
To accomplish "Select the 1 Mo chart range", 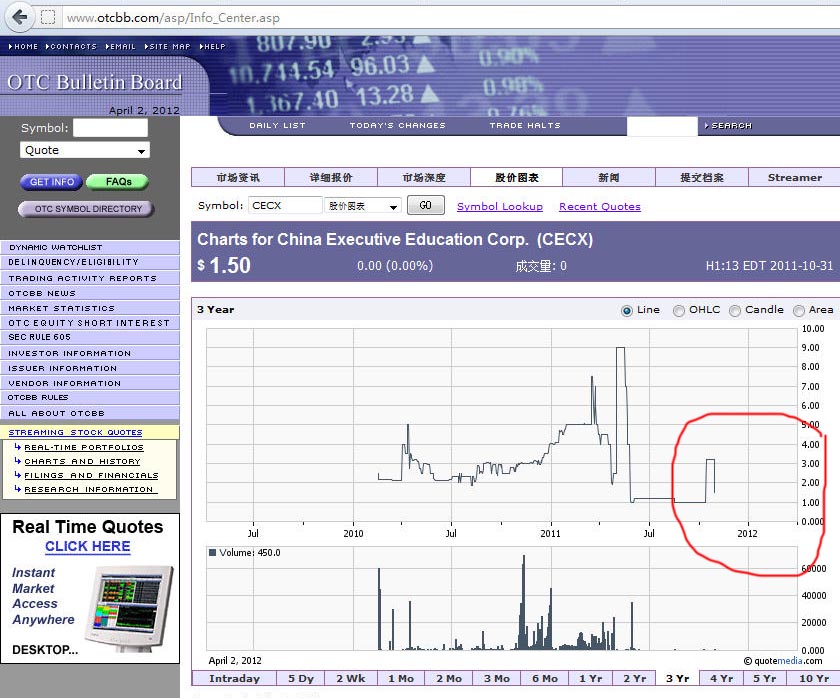I will click(x=401, y=678).
